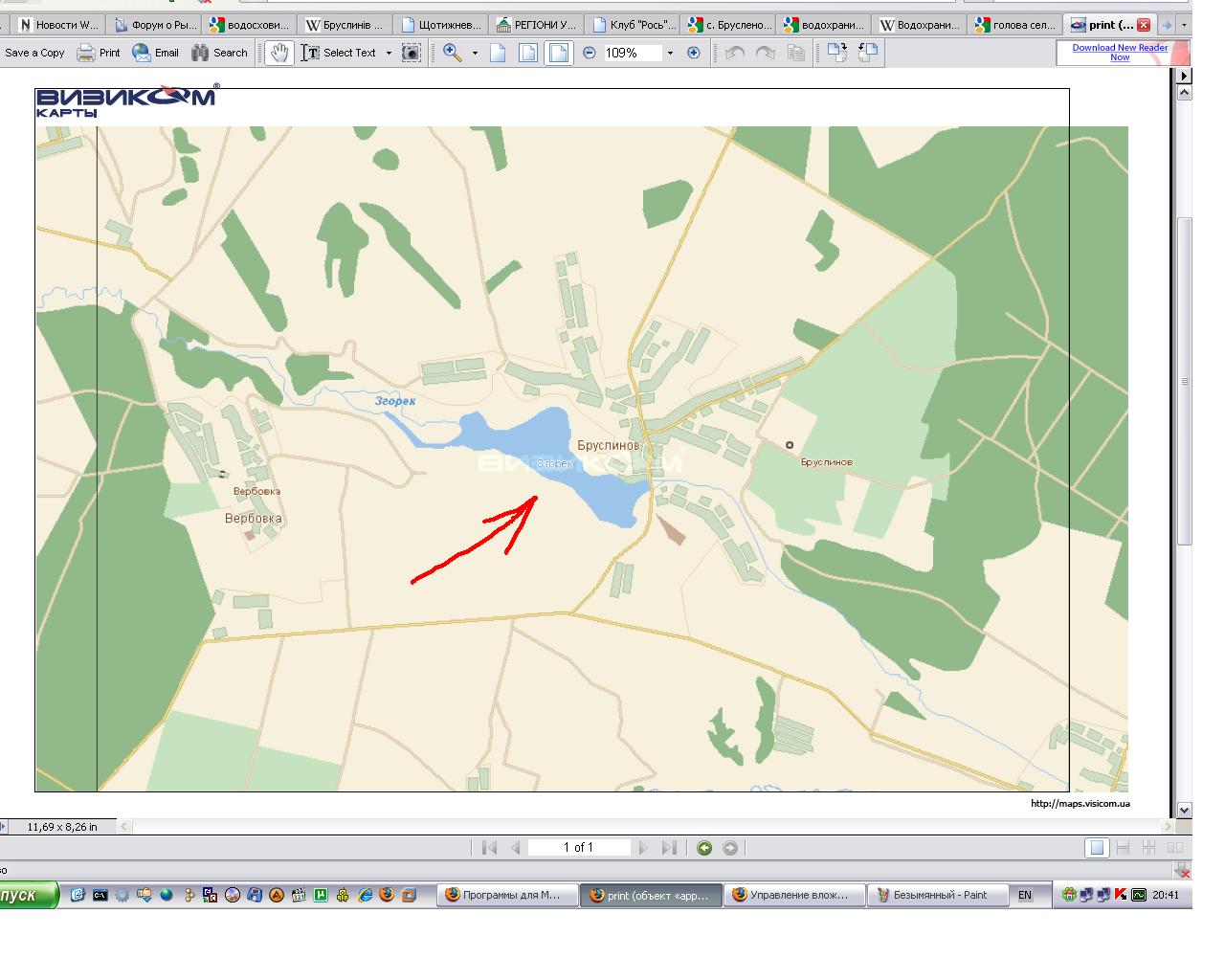This screenshot has width=1225, height=980.
Task: Select the Hand tool in the toolbar
Action: (x=278, y=54)
